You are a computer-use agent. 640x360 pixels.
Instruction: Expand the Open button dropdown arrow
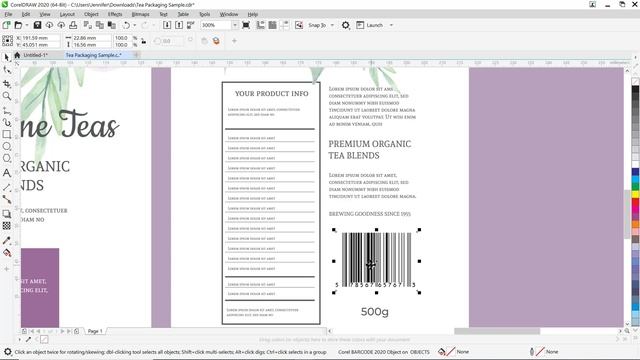pyautogui.click(x=27, y=25)
